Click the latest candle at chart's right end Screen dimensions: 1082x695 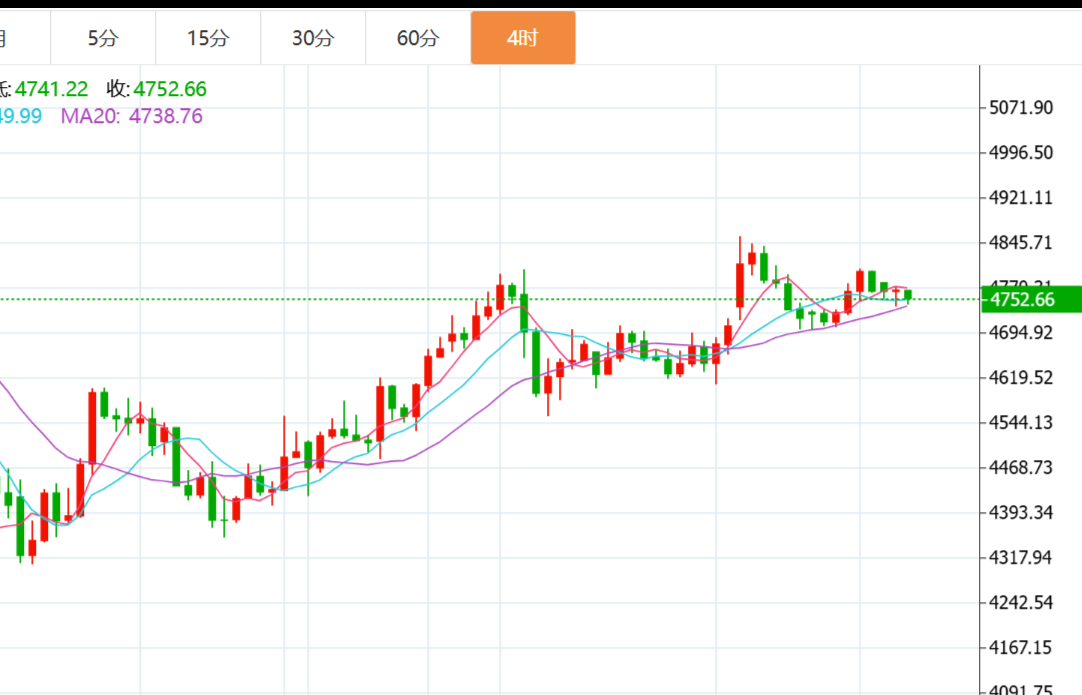coord(908,295)
